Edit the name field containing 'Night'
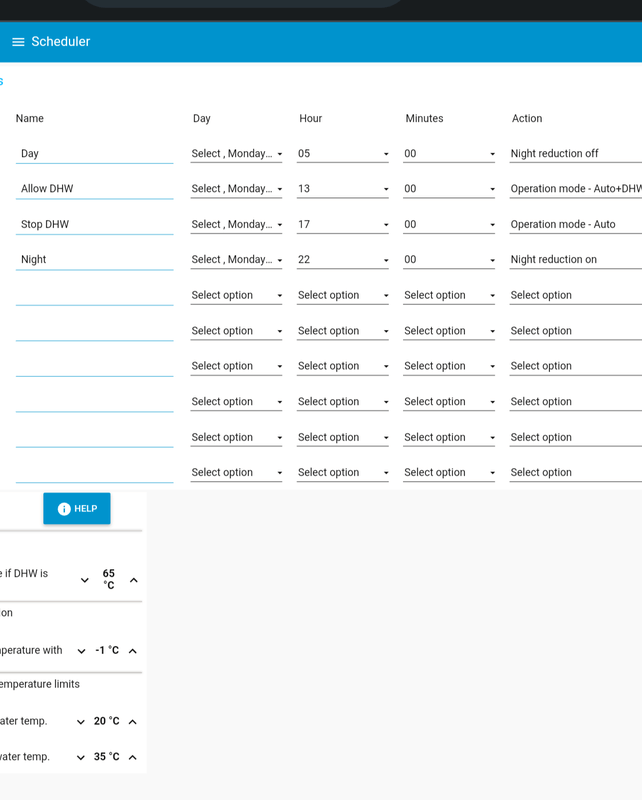The height and width of the screenshot is (800, 642). point(94,260)
